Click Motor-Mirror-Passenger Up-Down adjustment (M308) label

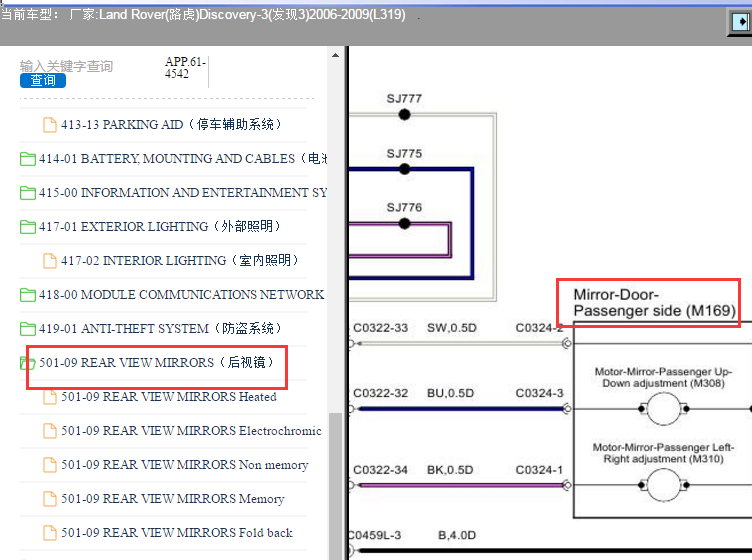tap(664, 377)
